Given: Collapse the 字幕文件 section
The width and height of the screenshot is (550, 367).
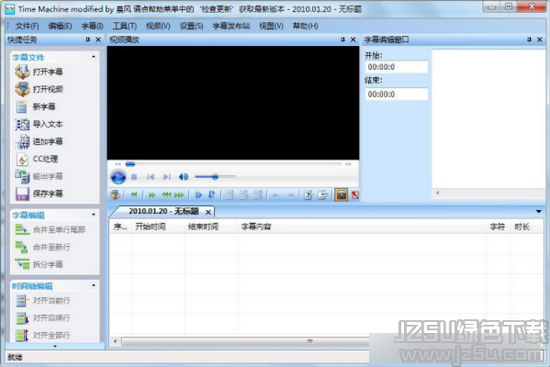Looking at the screenshot, I should [93, 57].
